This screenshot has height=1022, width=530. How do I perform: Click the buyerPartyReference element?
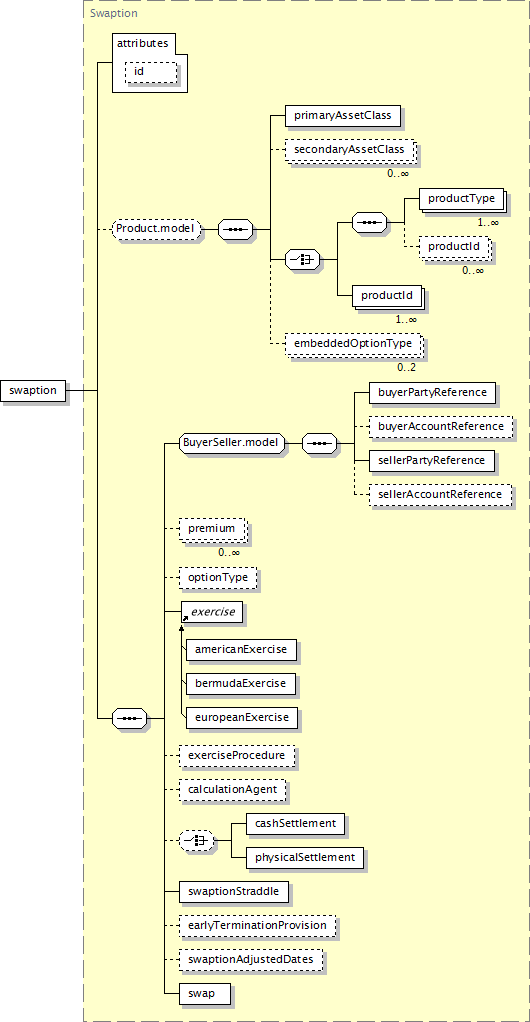pyautogui.click(x=433, y=392)
